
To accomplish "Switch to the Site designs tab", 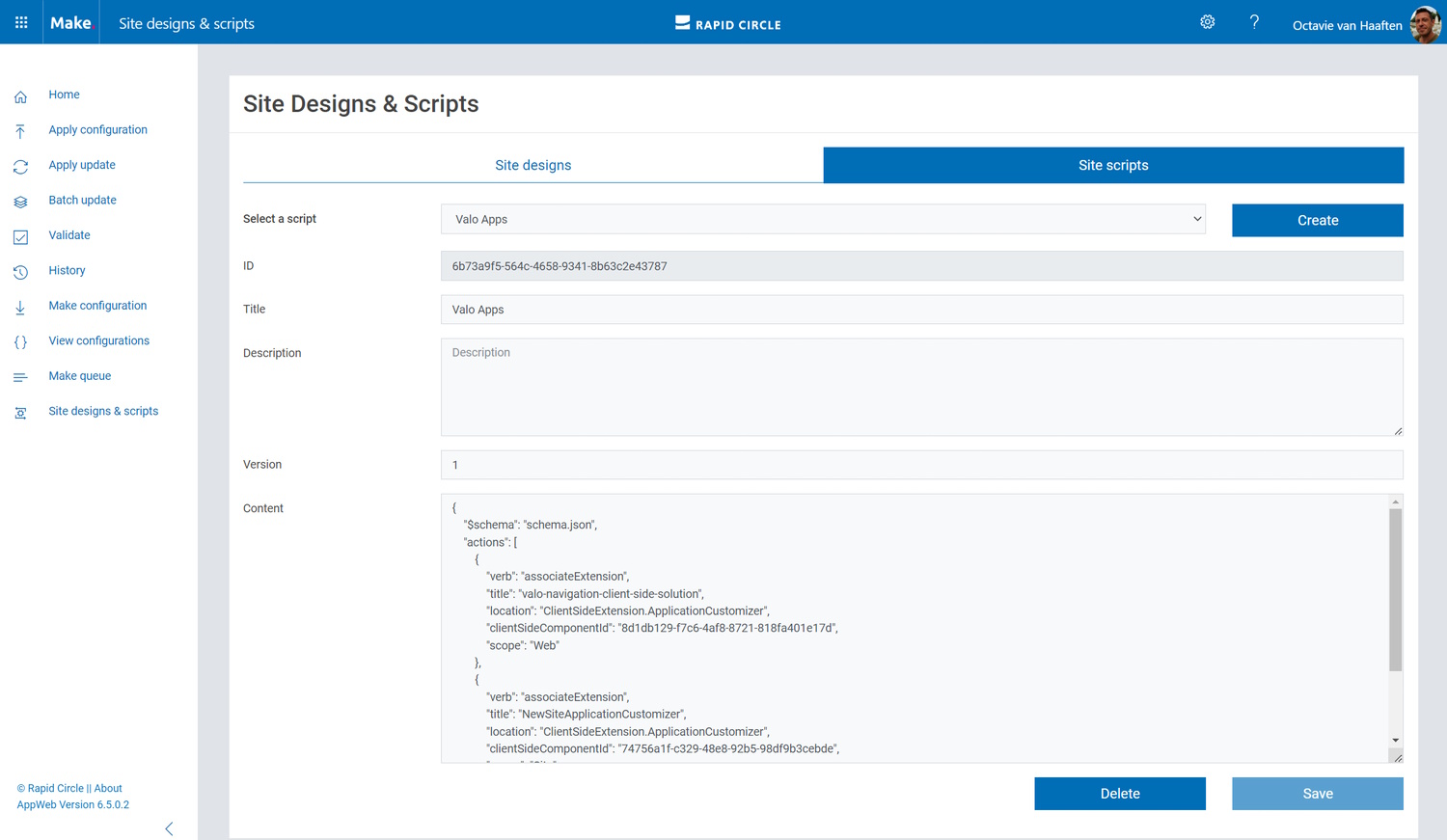I will [x=532, y=165].
